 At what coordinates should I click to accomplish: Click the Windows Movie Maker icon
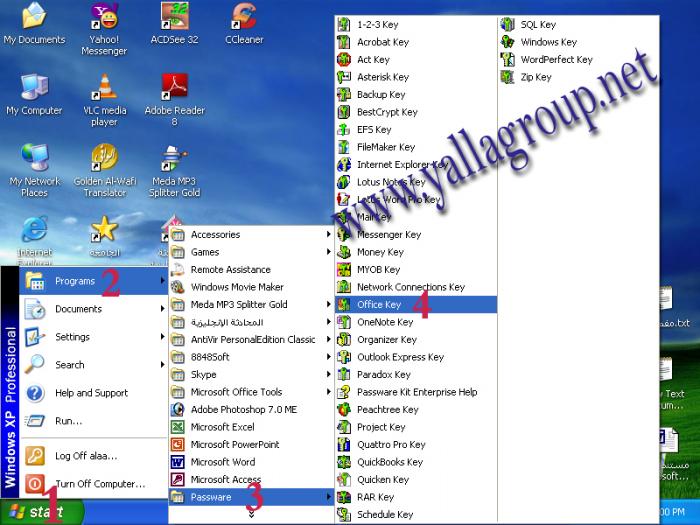[x=178, y=287]
